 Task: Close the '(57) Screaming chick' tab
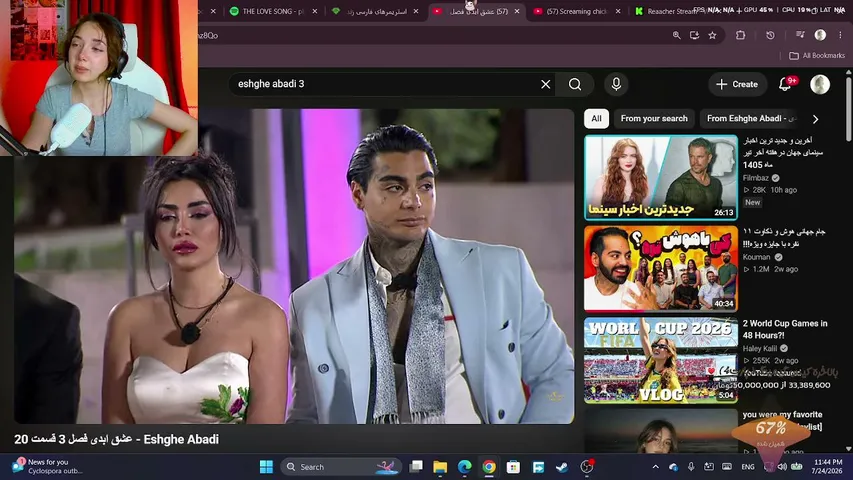[x=617, y=11]
